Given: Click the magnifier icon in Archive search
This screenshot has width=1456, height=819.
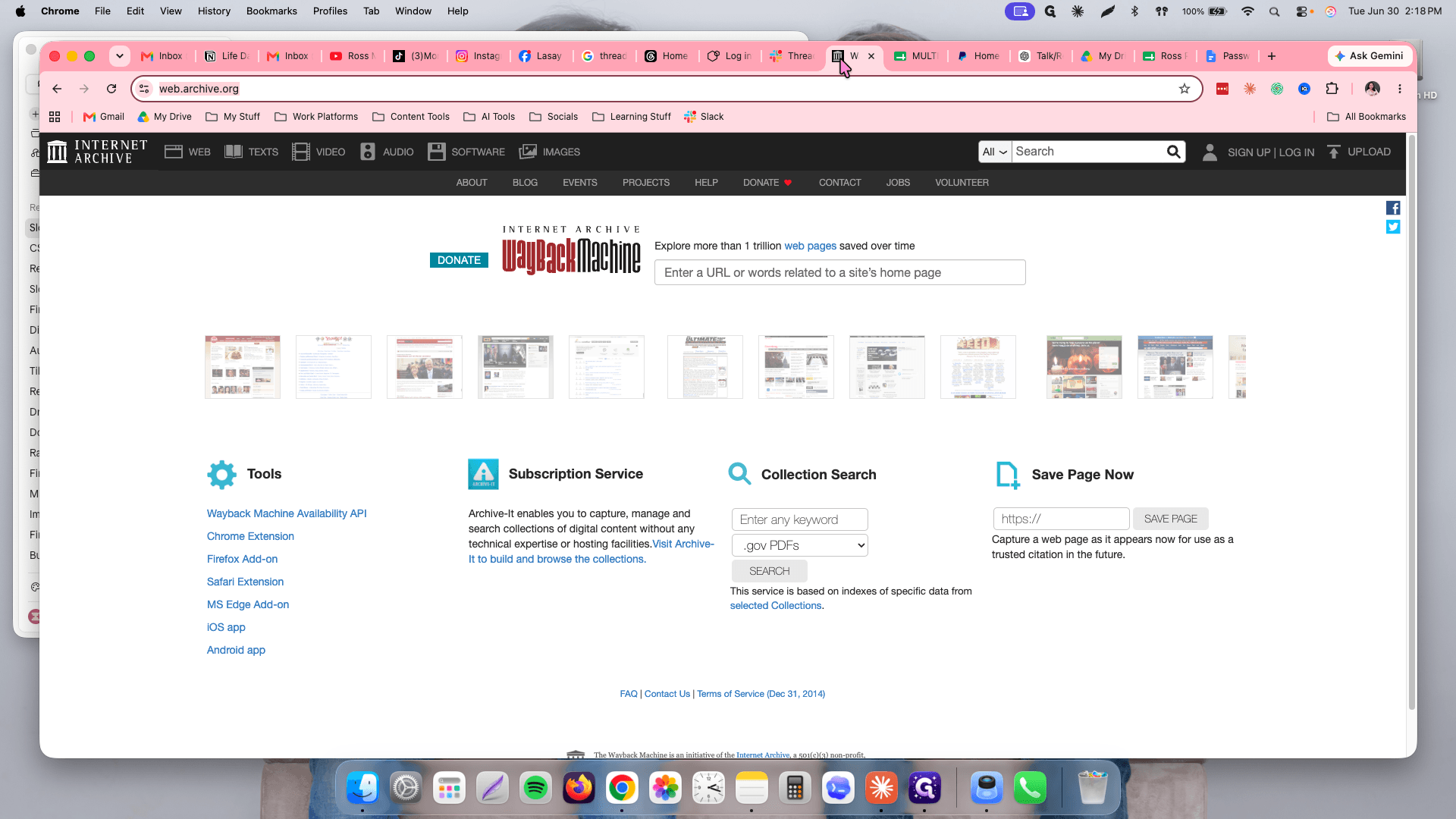Looking at the screenshot, I should (x=1173, y=152).
